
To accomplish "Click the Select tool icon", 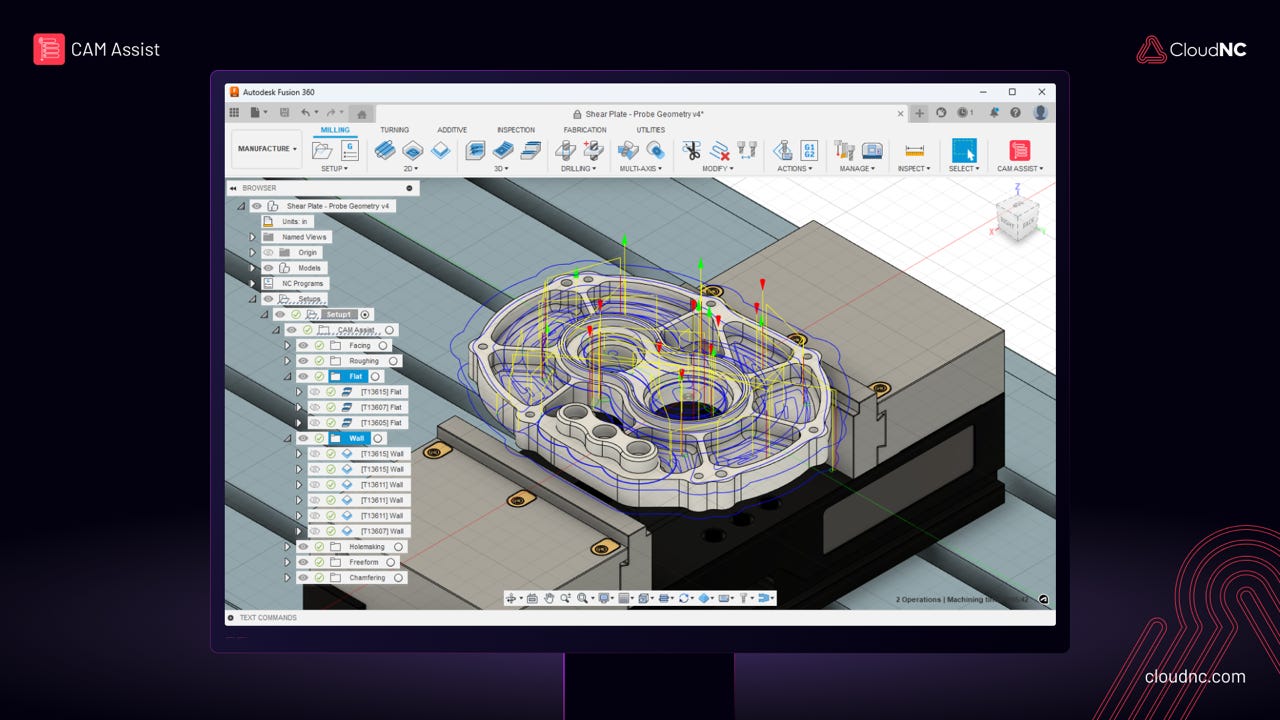I will [x=964, y=150].
